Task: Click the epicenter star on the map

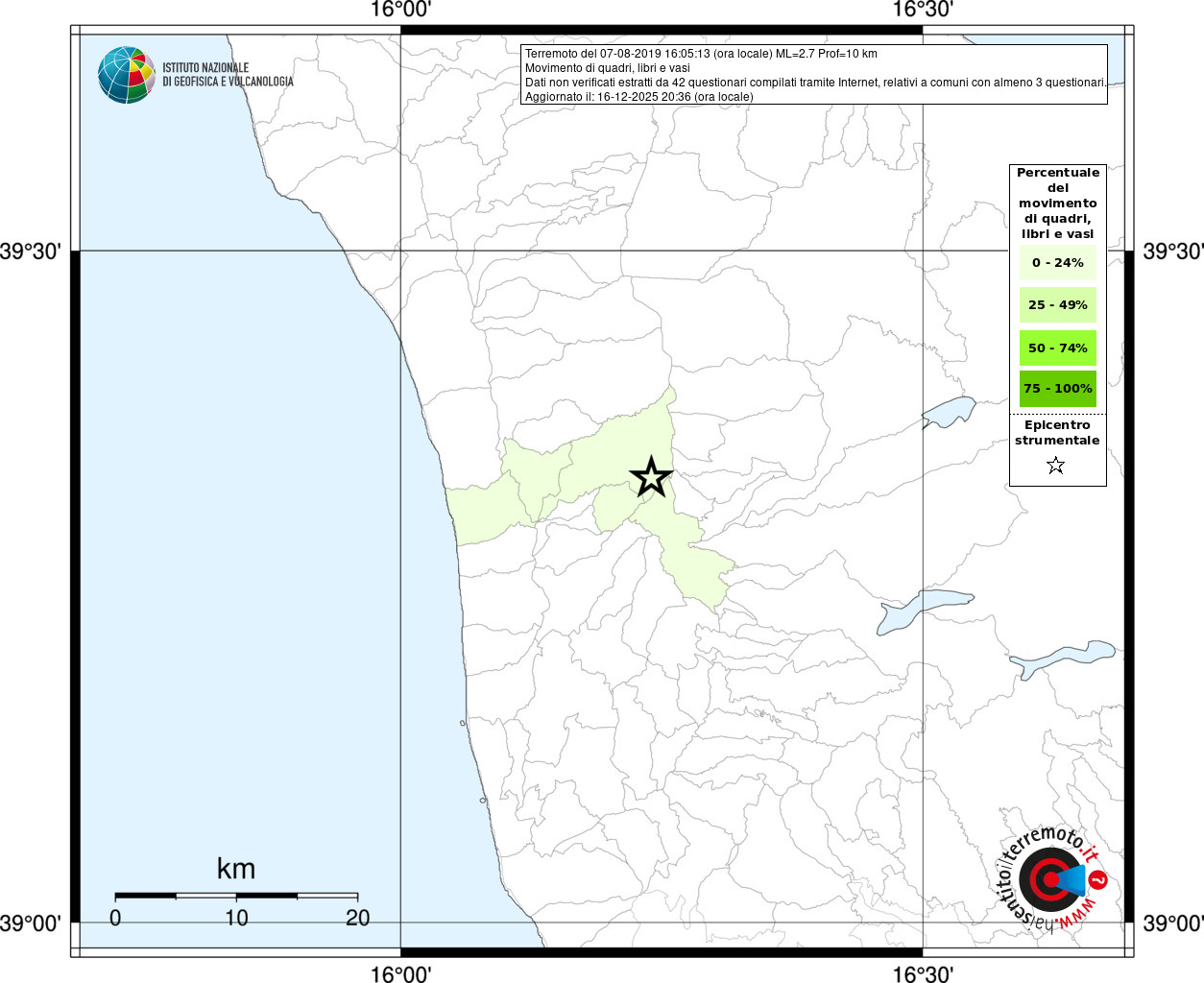Action: tap(651, 477)
